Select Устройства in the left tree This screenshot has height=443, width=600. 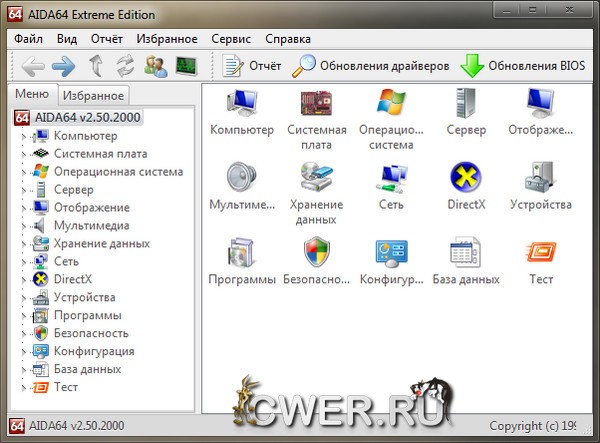point(84,298)
